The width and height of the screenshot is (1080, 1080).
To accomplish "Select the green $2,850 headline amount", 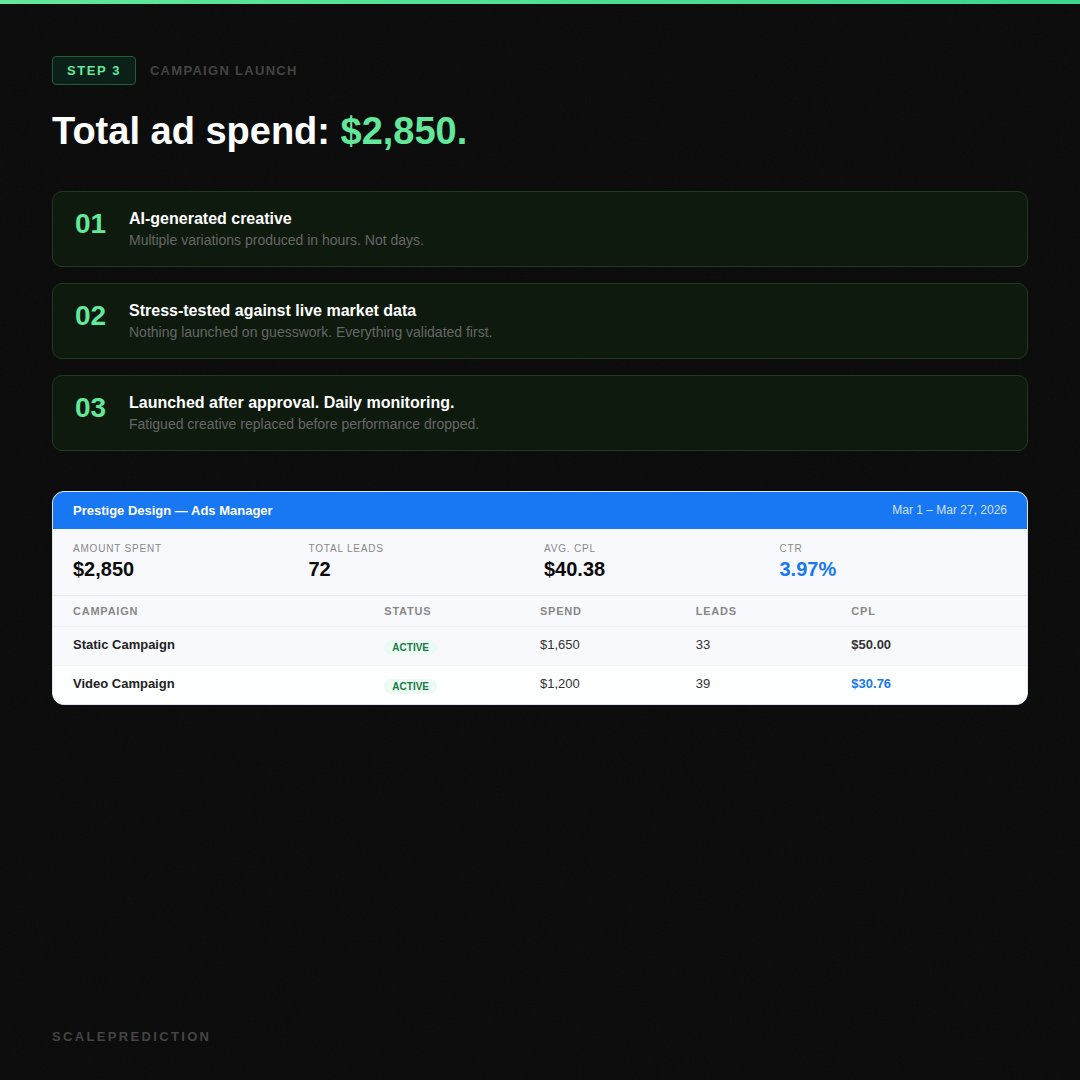I will pyautogui.click(x=403, y=132).
